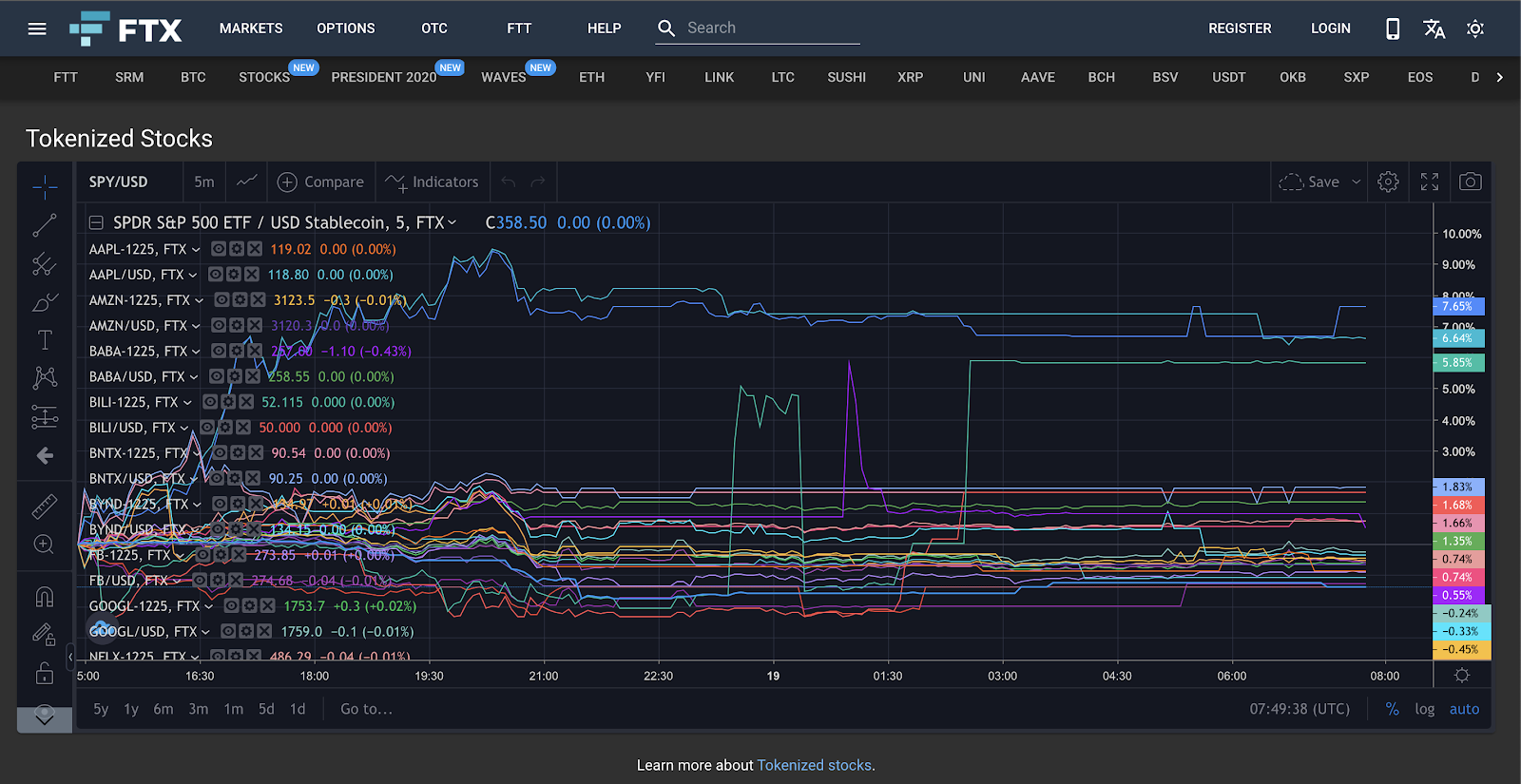Viewport: 1521px width, 784px height.
Task: Select the chart patterns tool
Action: (x=45, y=378)
